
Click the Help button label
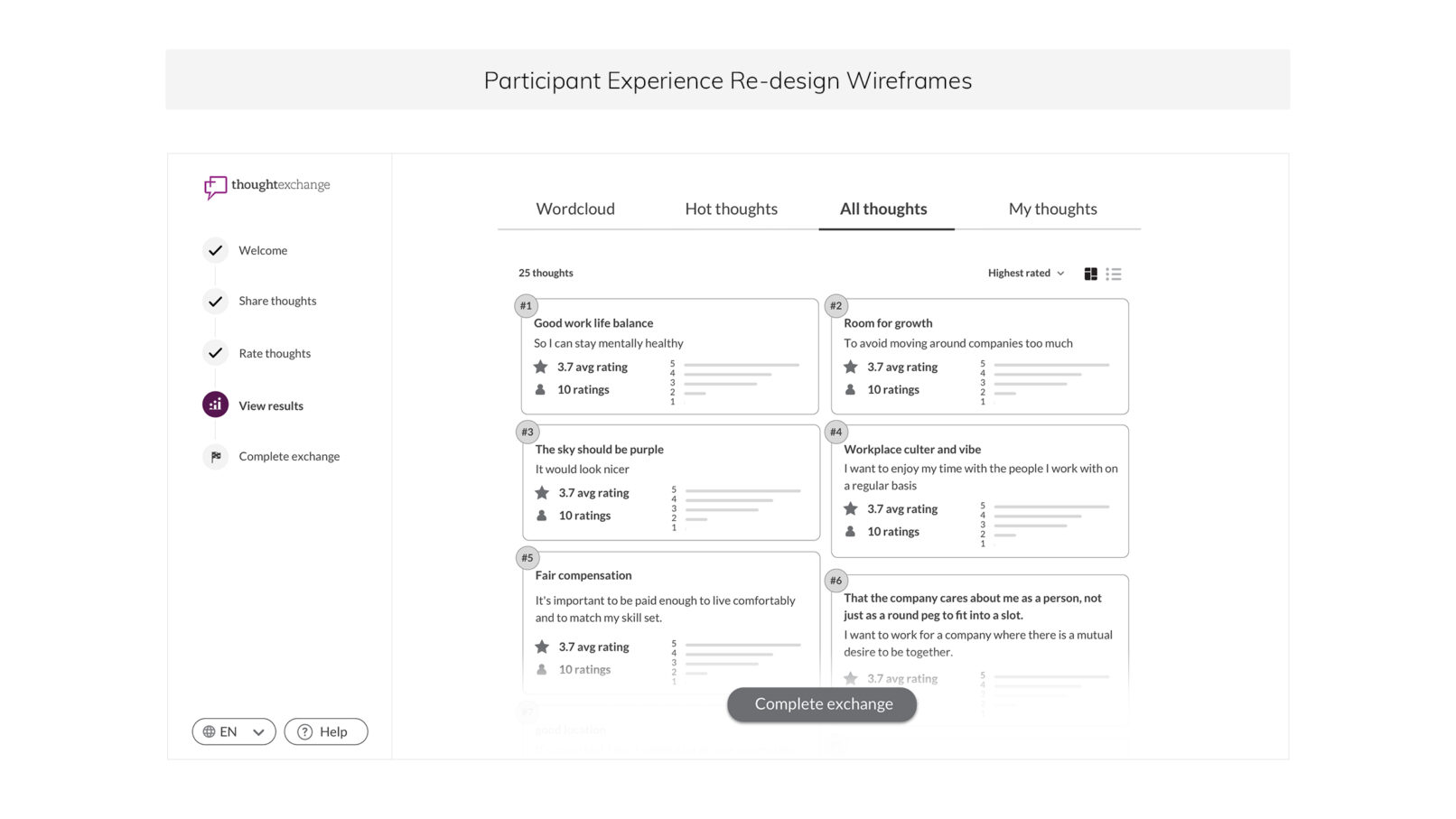333,732
